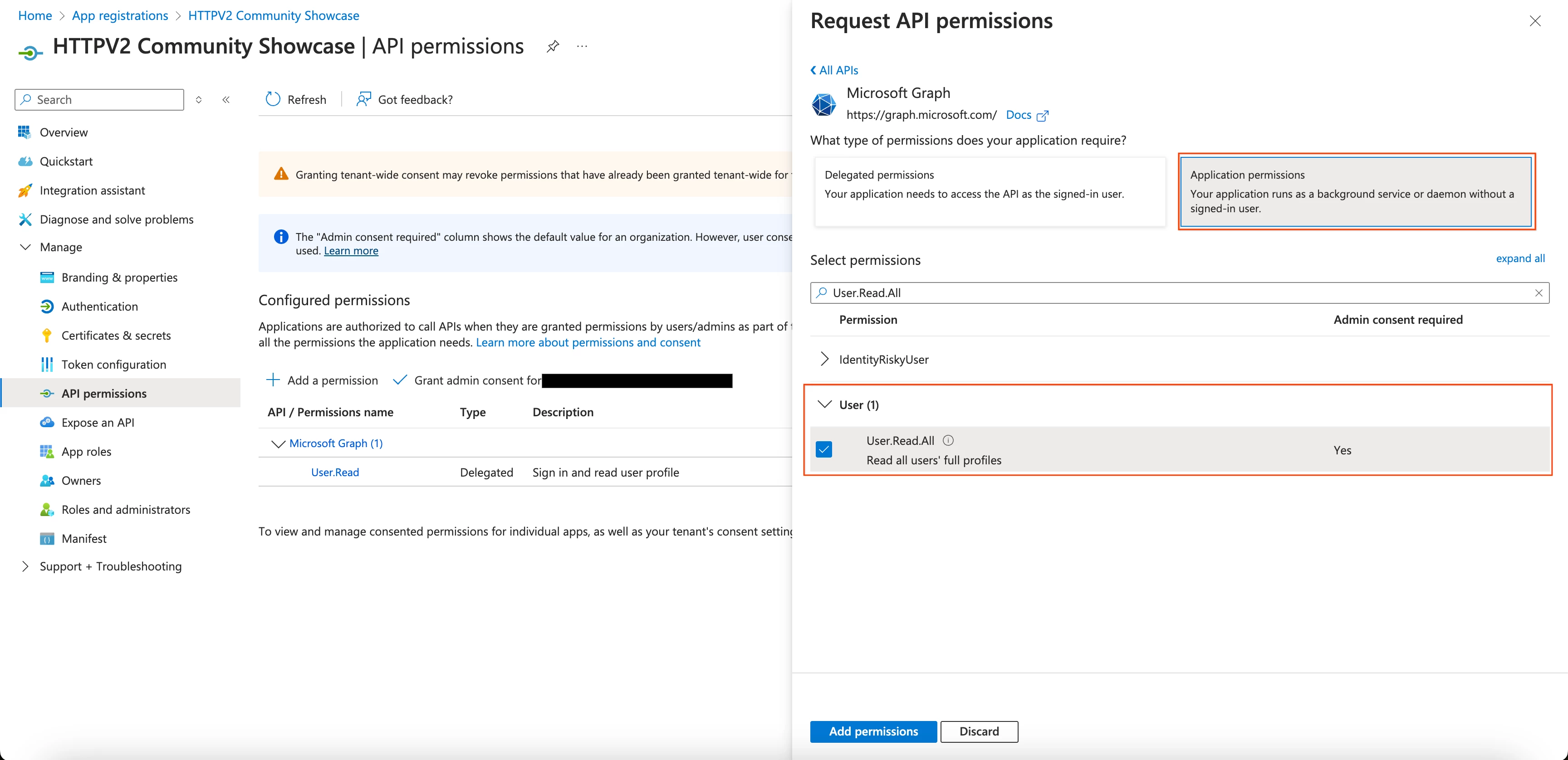Open the Microsoft Graph Docs link
Screen dimensions: 1568x760
coord(1019,115)
